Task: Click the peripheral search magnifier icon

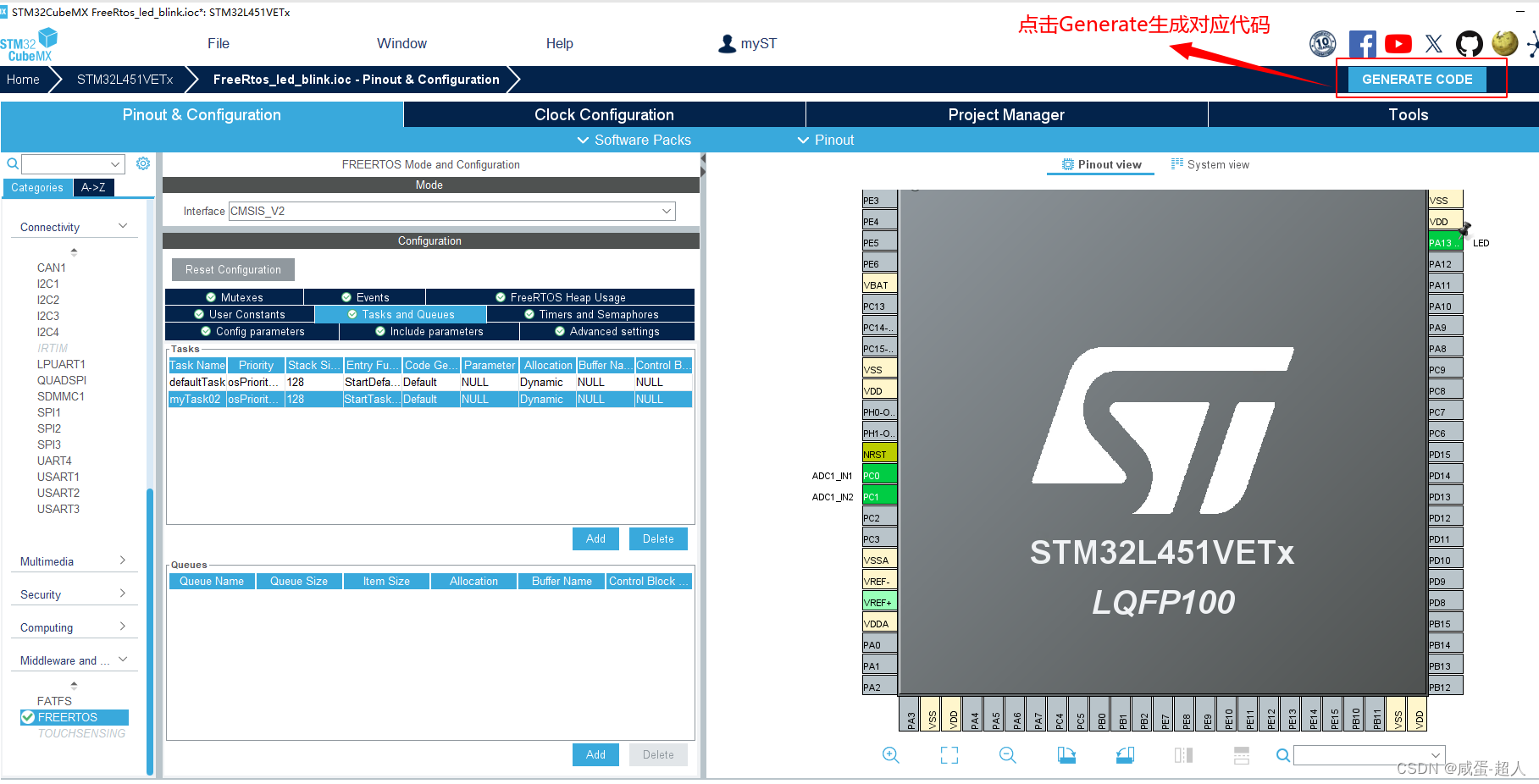Action: [13, 163]
